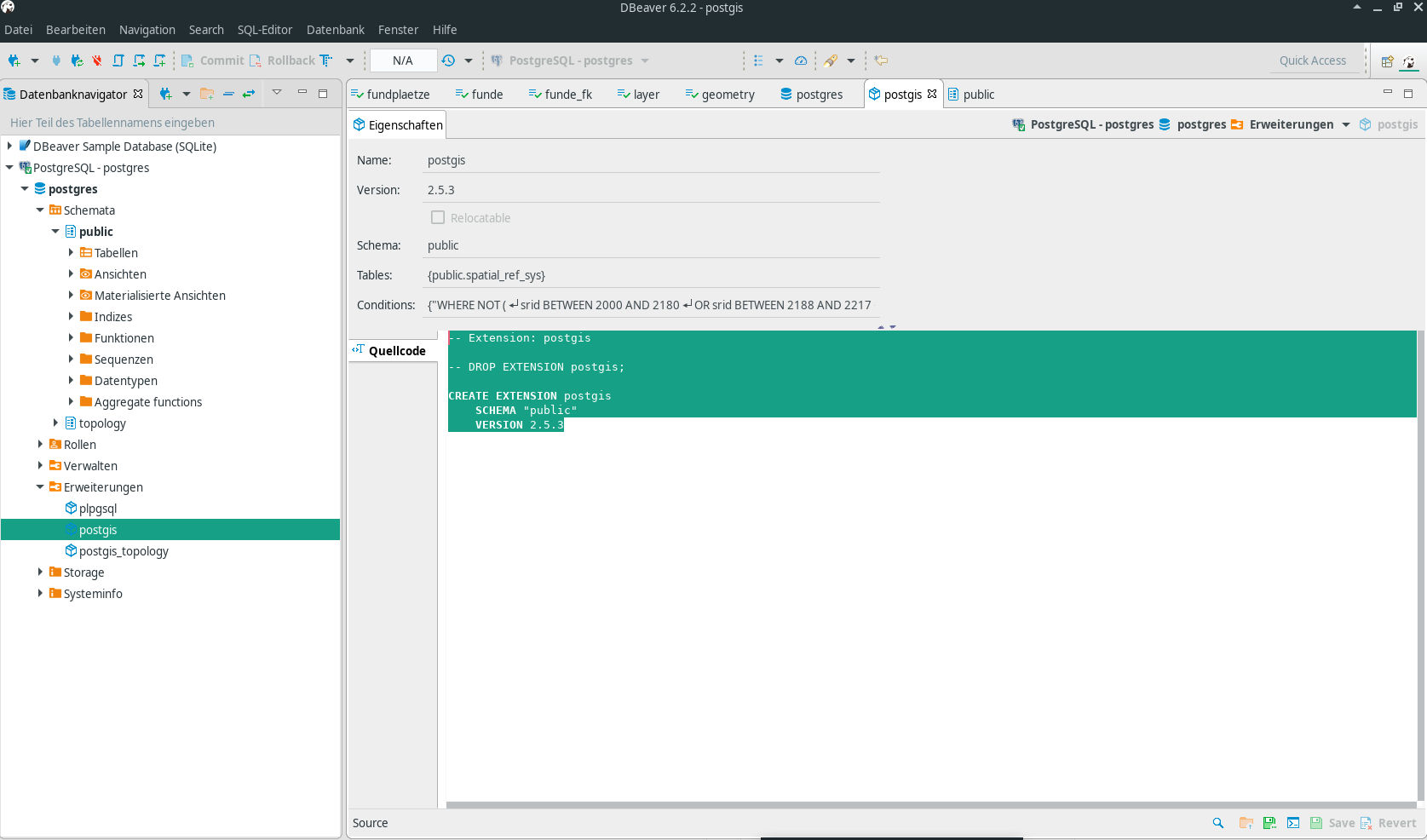Click the new folder icon in navigator

pyautogui.click(x=207, y=94)
